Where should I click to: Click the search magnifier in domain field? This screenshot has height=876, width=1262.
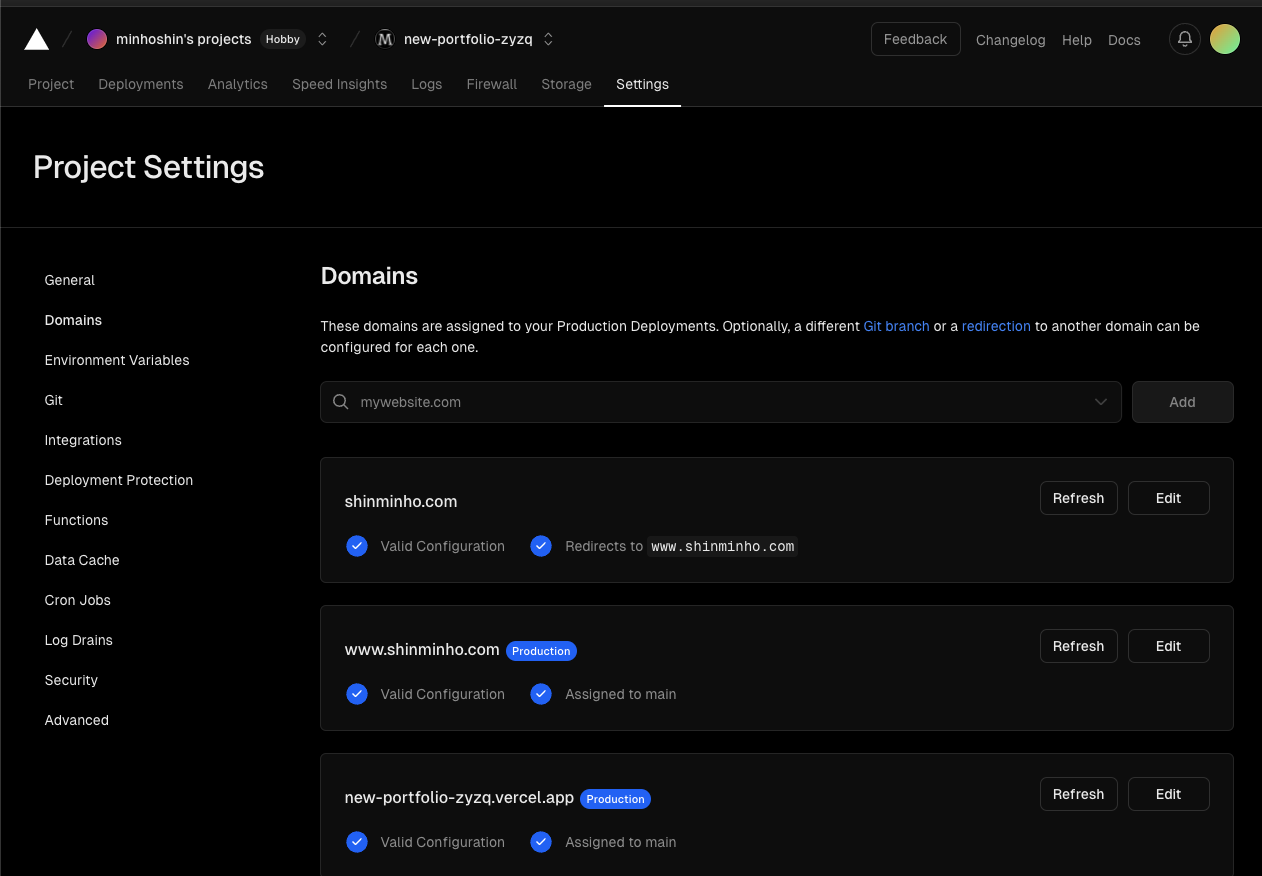341,402
